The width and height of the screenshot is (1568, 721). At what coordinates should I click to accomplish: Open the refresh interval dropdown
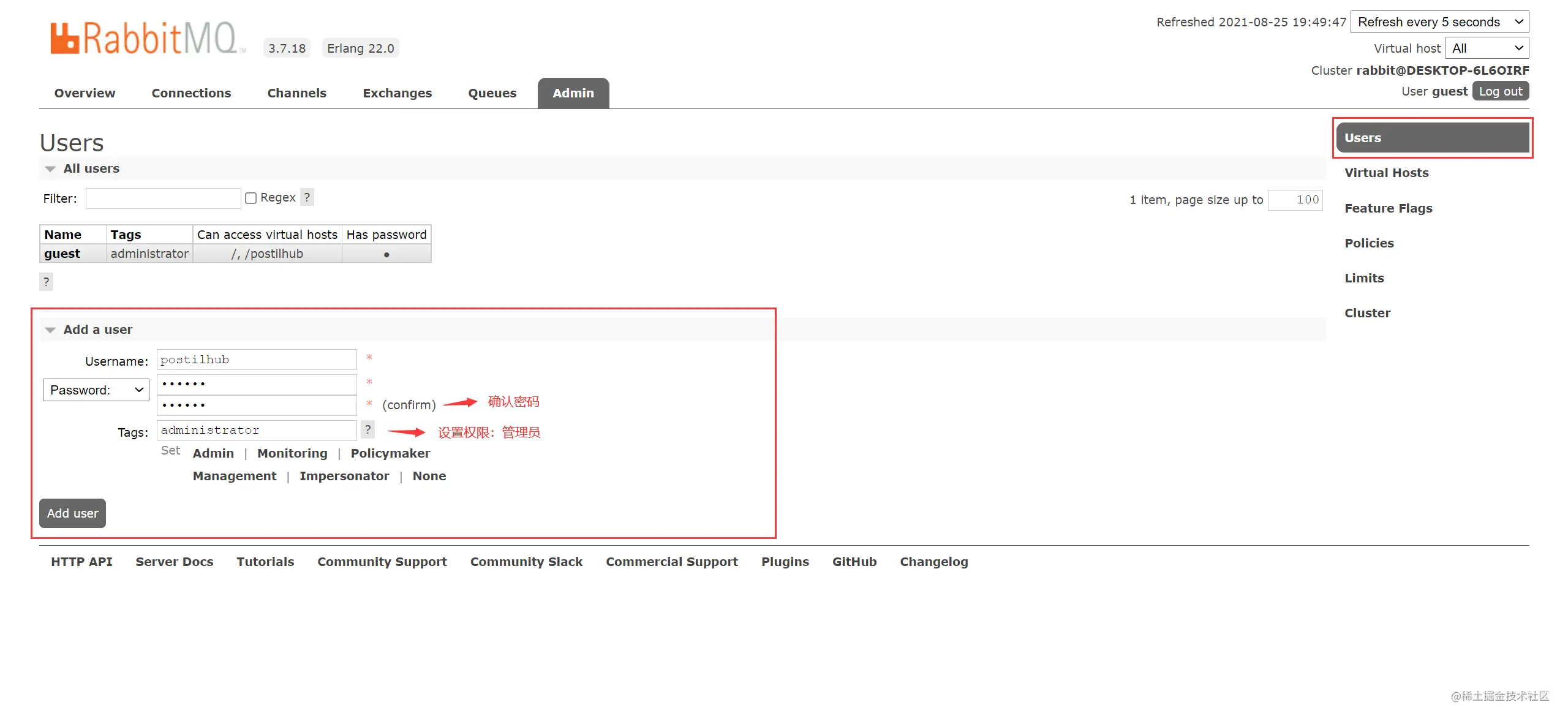pyautogui.click(x=1439, y=22)
